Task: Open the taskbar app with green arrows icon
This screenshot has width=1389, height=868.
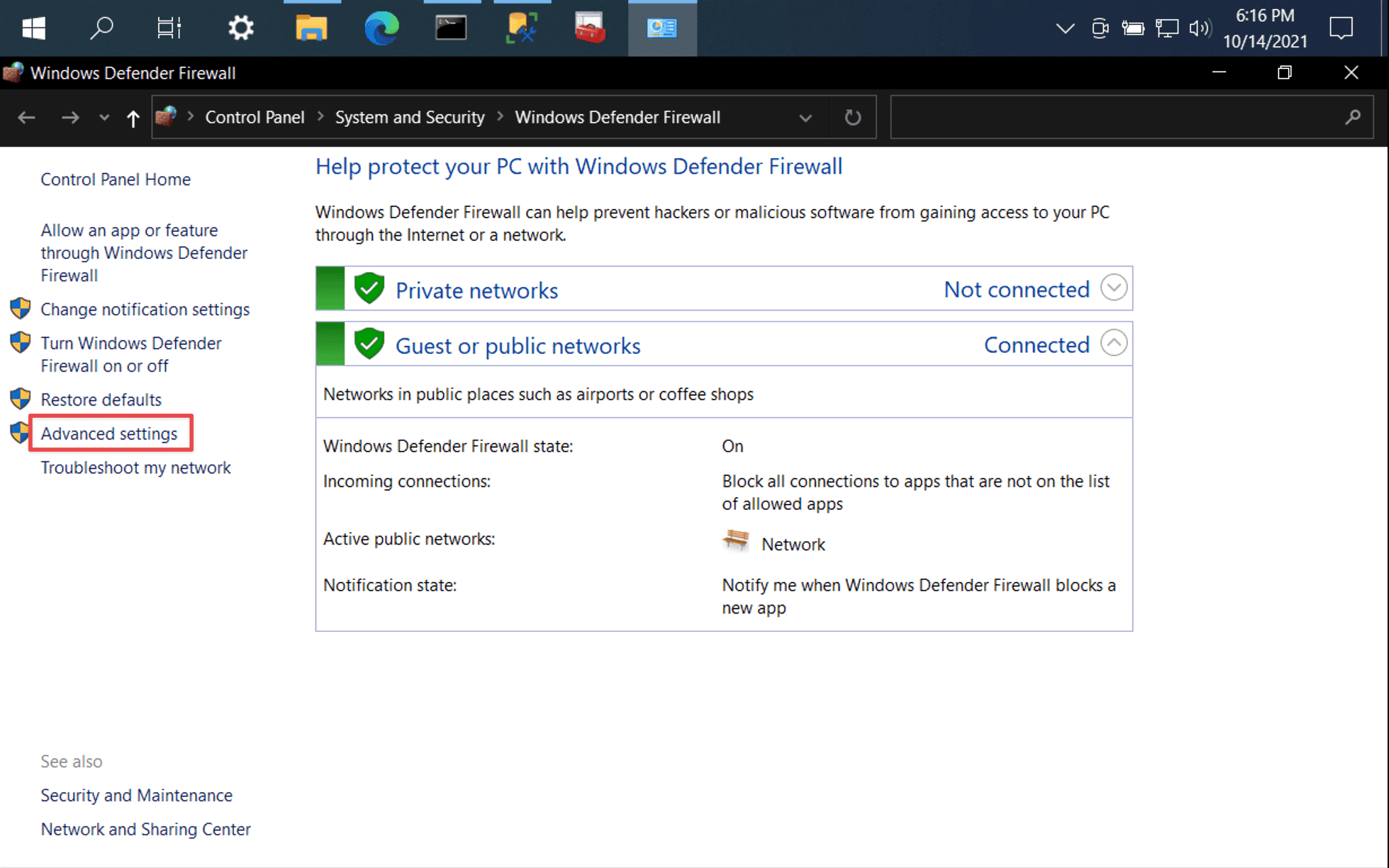Action: [522, 28]
